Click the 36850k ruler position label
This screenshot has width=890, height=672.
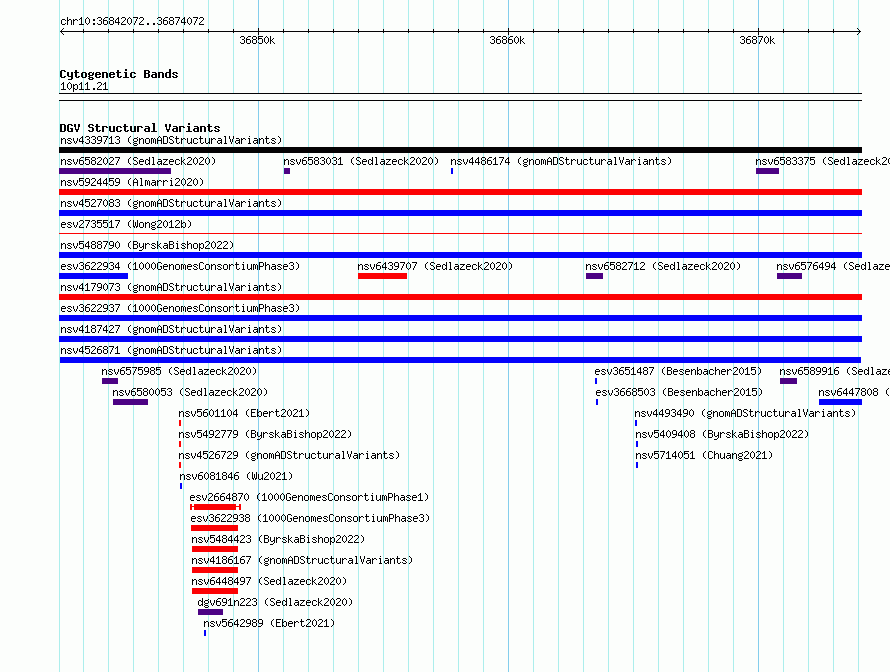click(x=257, y=40)
